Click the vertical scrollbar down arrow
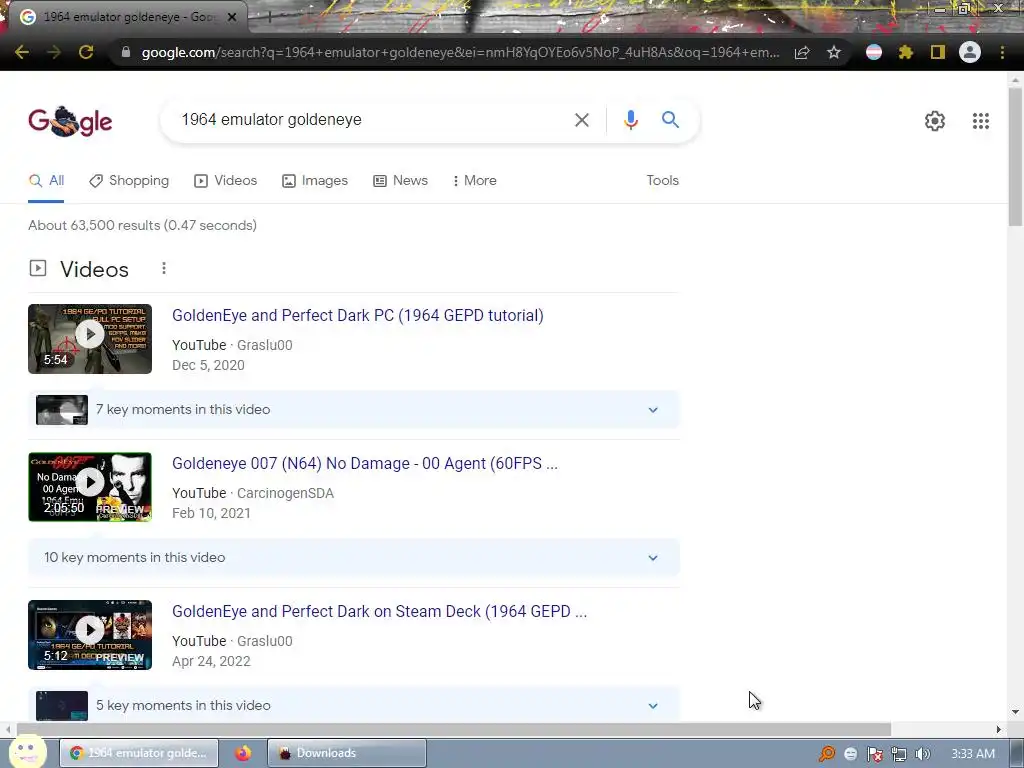The image size is (1024, 768). click(x=1015, y=712)
